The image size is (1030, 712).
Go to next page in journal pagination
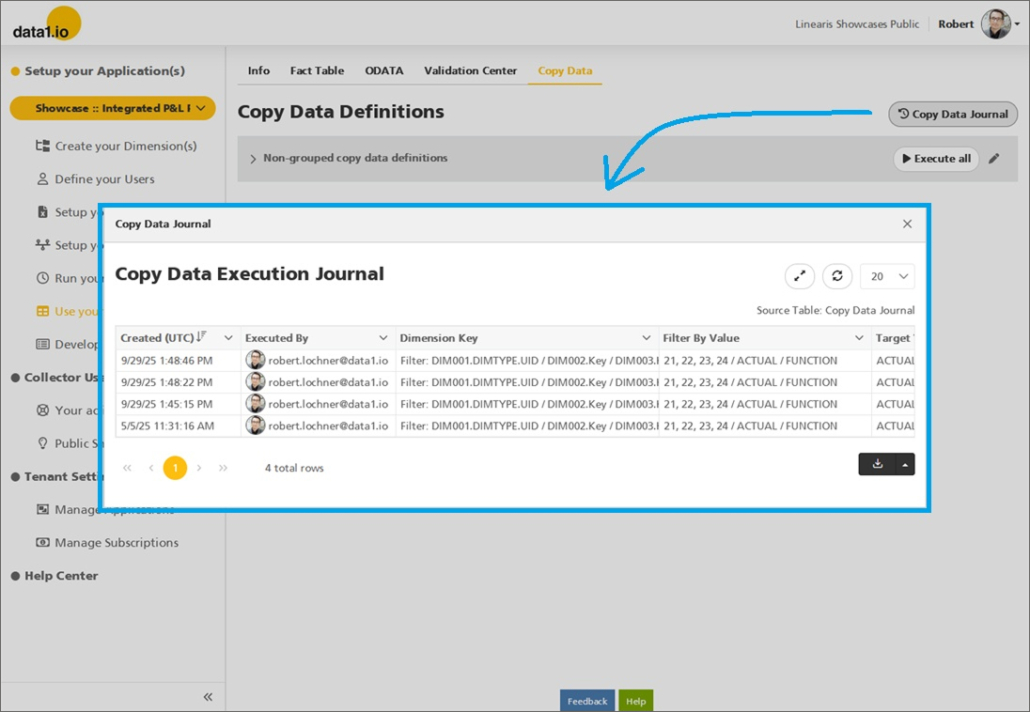(x=199, y=468)
